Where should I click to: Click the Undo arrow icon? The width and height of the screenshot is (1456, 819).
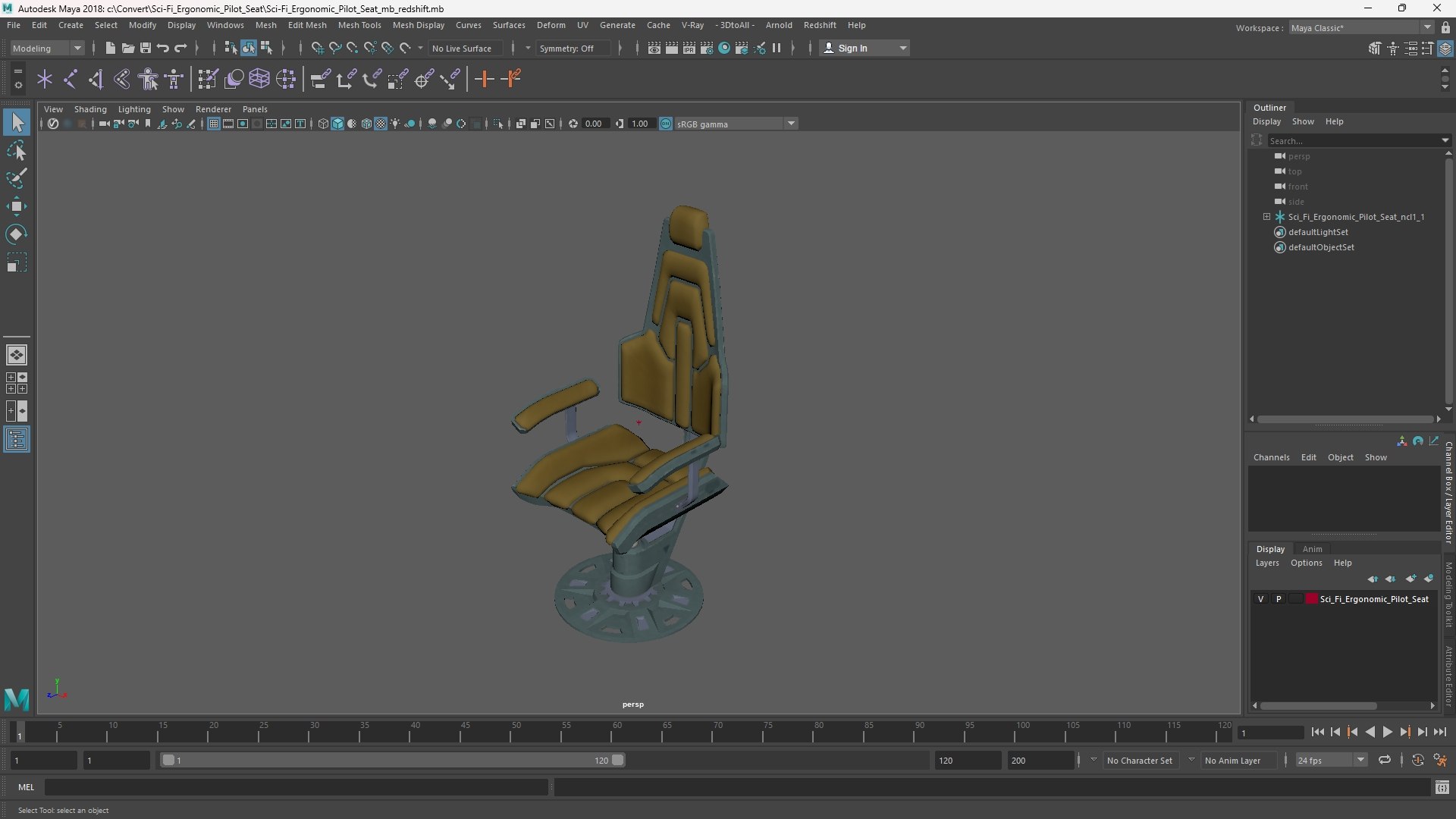(163, 48)
